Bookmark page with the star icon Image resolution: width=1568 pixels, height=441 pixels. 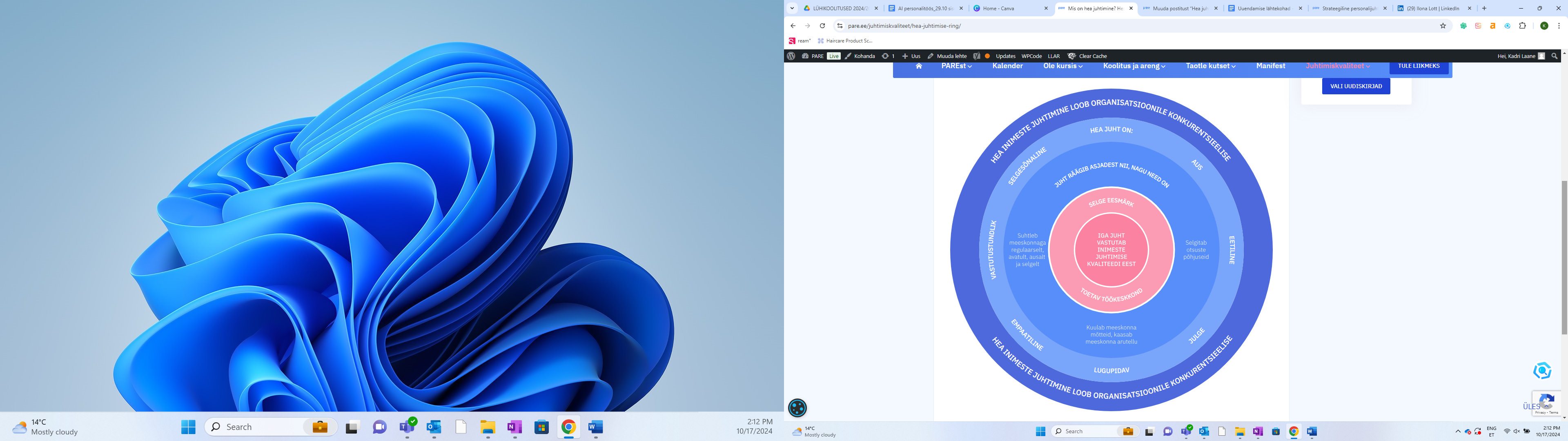click(1443, 26)
